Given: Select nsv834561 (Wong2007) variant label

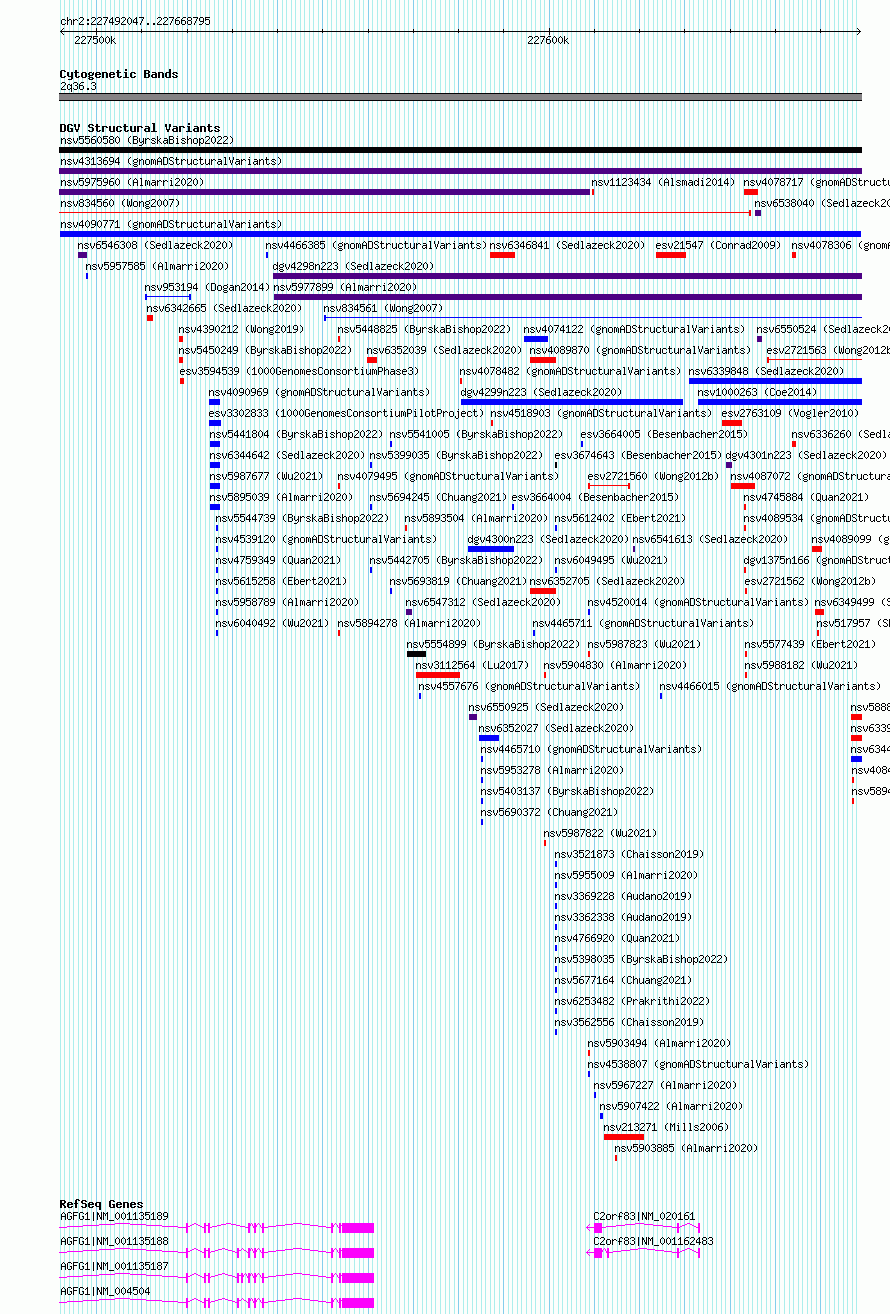Looking at the screenshot, I should coord(384,308).
